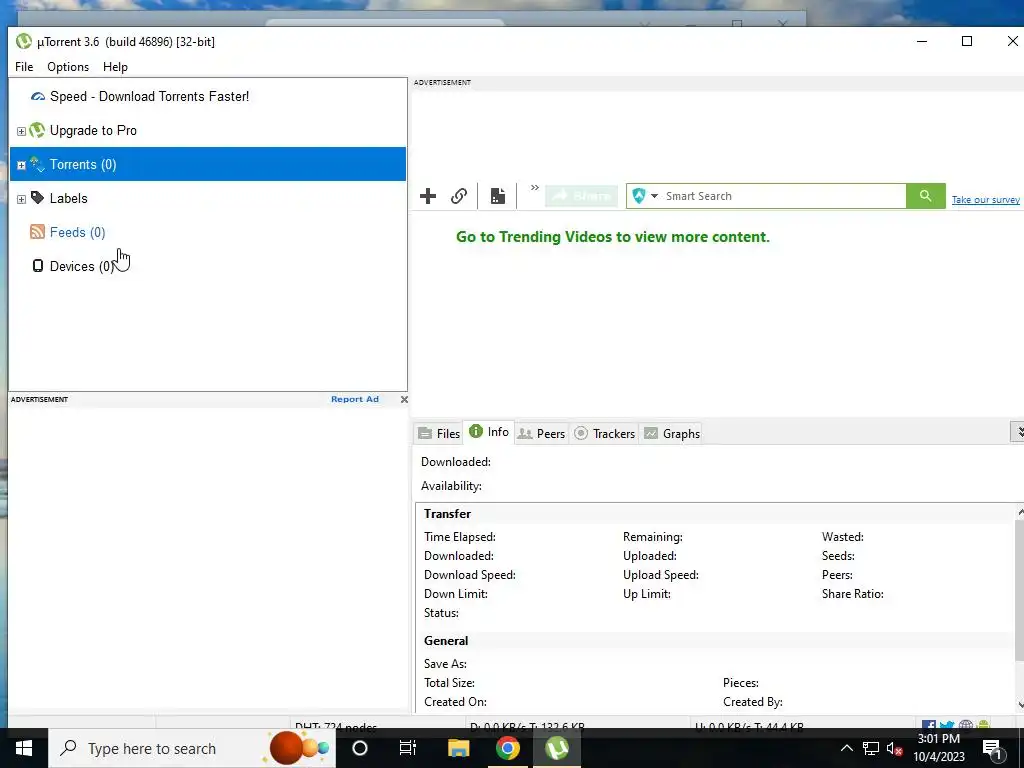Open the Windows Start menu

pos(24,748)
